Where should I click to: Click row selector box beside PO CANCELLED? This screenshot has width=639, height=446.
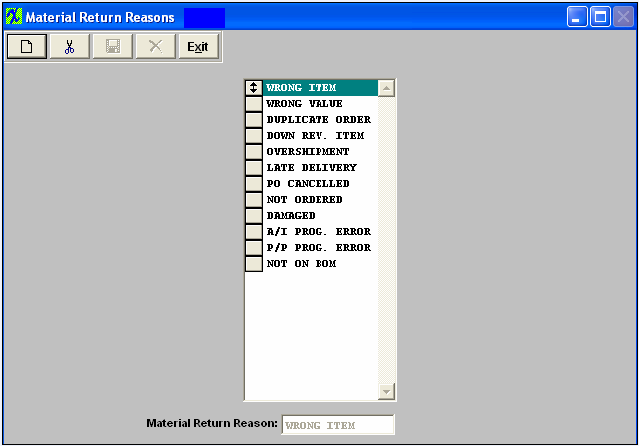pyautogui.click(x=254, y=183)
